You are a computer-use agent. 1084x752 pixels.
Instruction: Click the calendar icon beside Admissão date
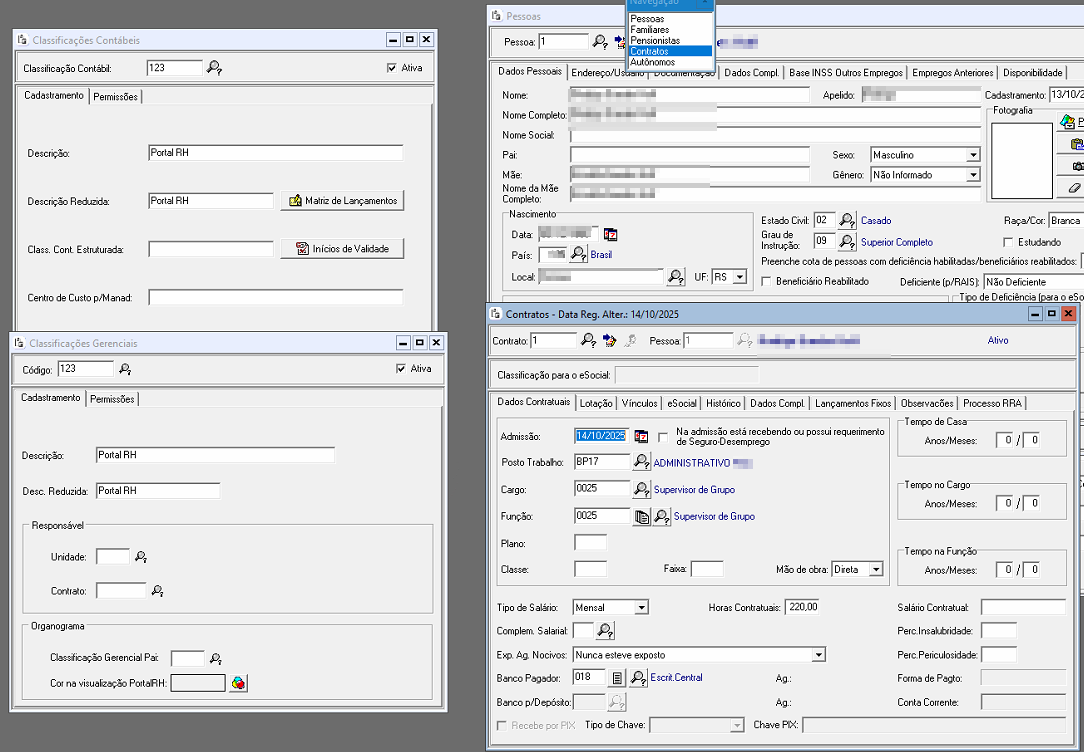click(x=641, y=436)
